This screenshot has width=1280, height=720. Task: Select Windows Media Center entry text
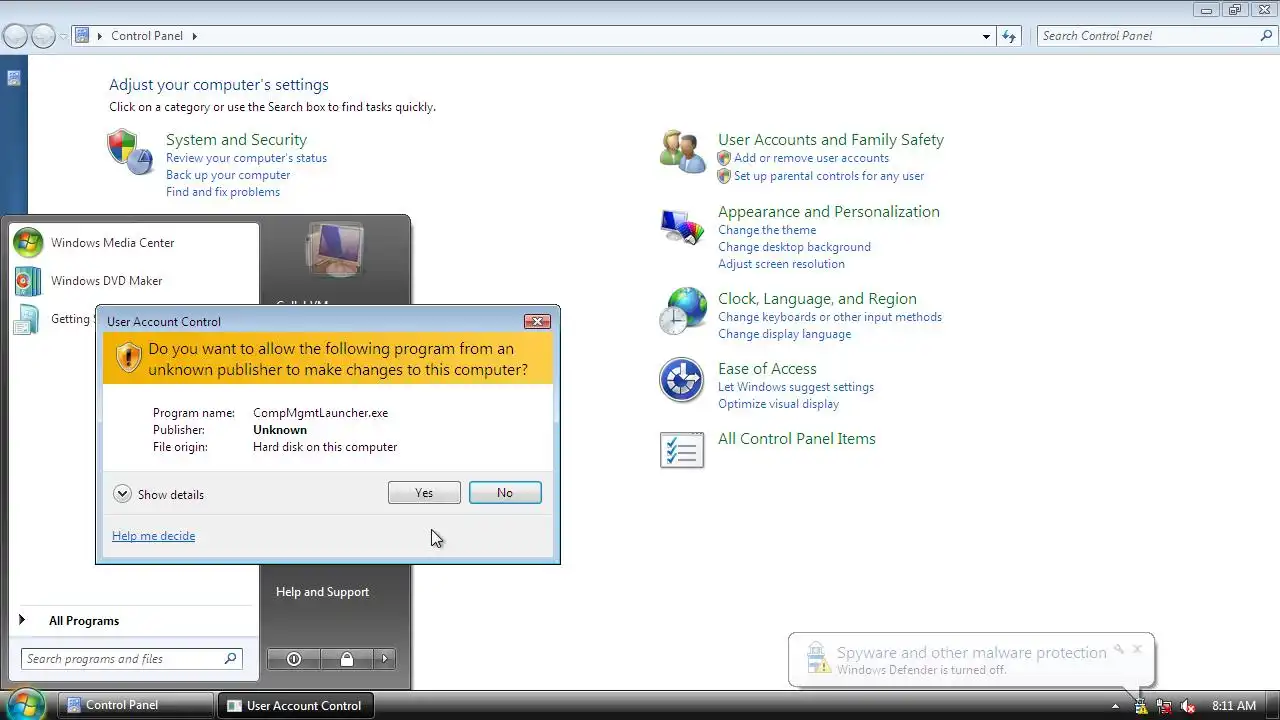tap(112, 243)
